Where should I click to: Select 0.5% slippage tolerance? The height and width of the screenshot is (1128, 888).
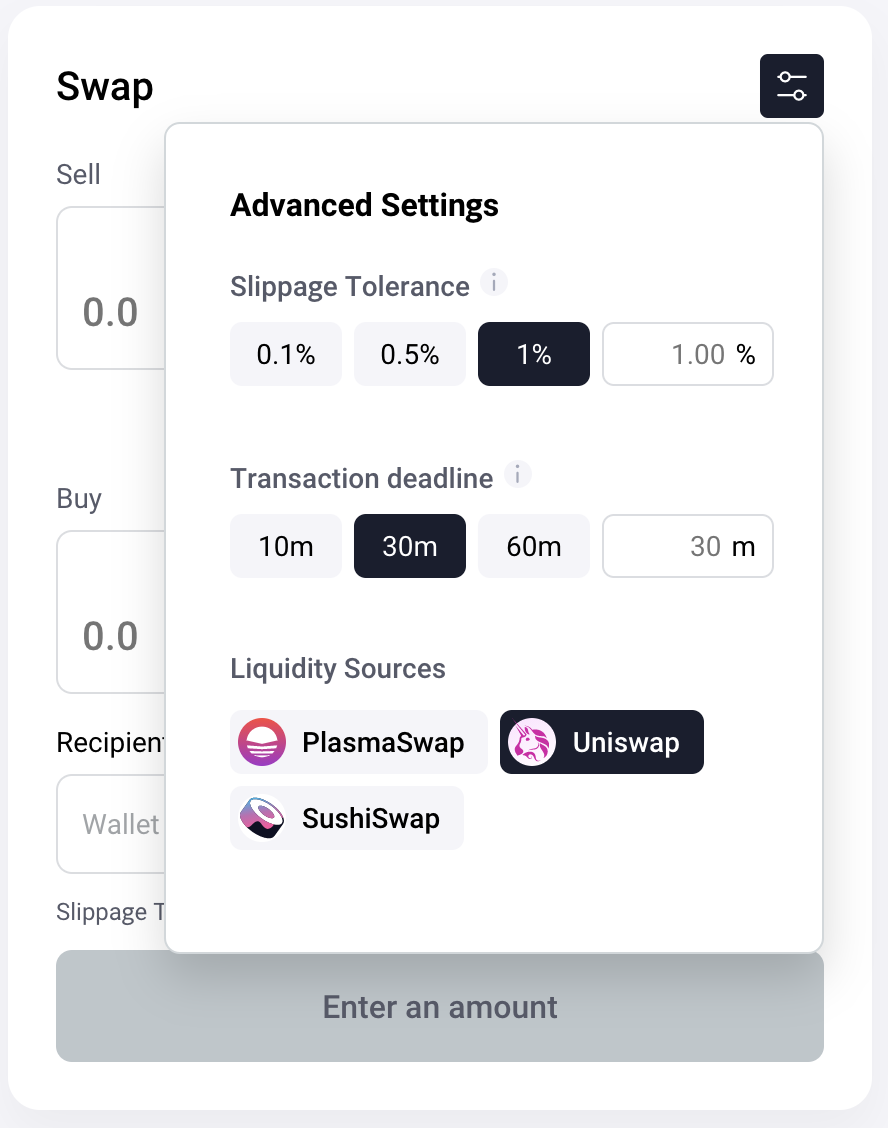tap(410, 354)
